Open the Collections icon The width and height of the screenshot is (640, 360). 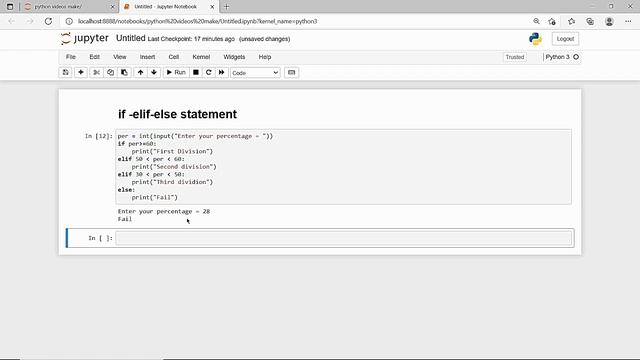590,21
